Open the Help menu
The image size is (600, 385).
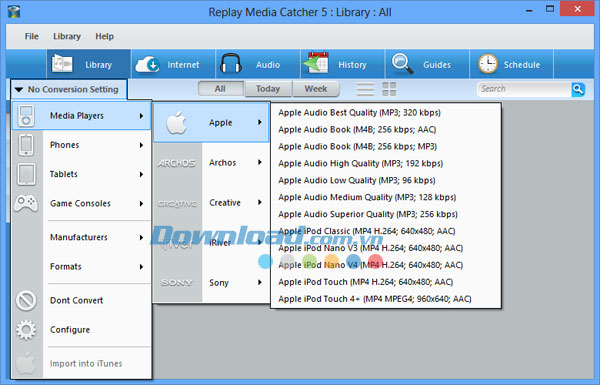104,36
